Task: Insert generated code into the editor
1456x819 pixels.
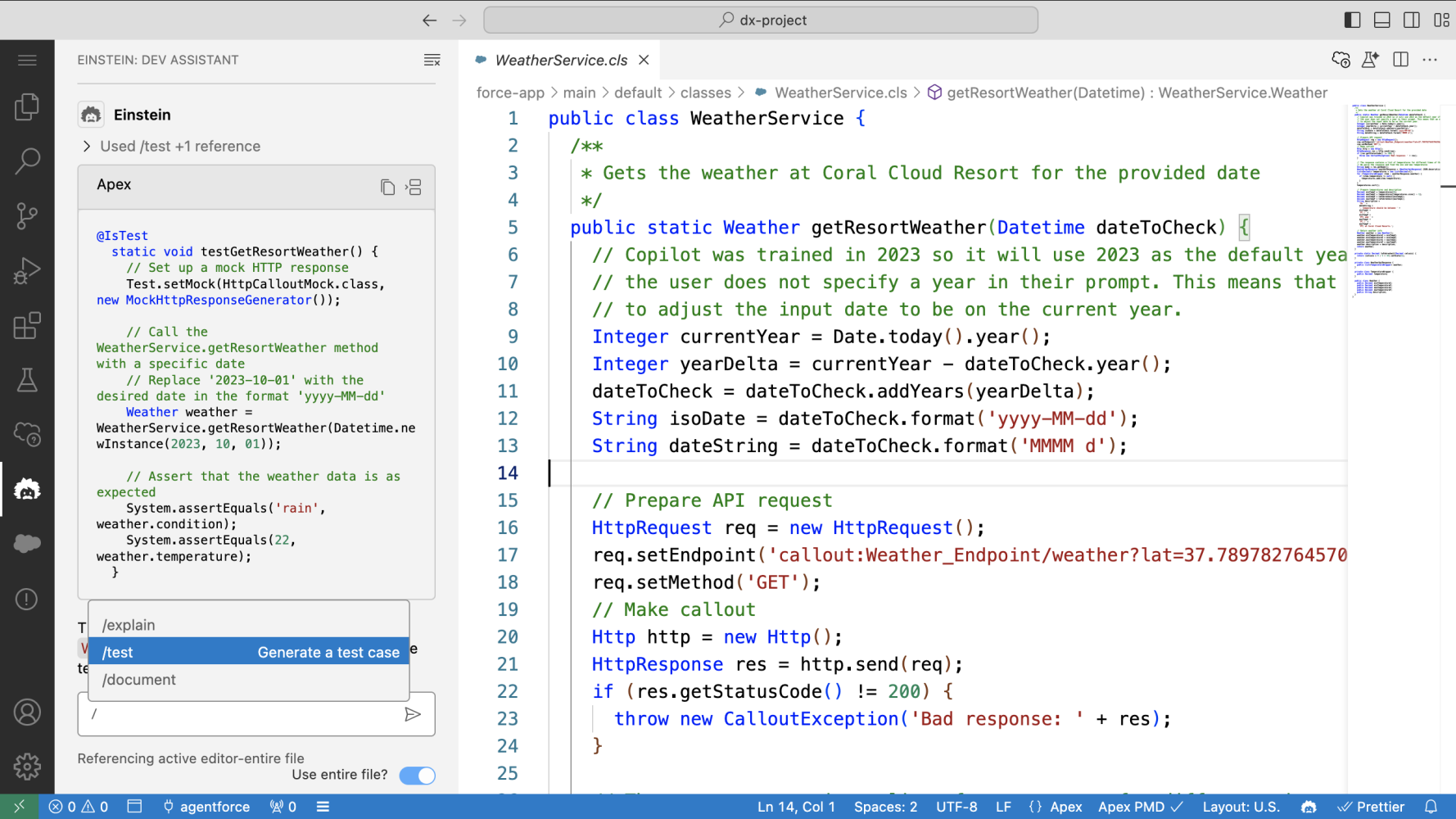Action: [414, 187]
